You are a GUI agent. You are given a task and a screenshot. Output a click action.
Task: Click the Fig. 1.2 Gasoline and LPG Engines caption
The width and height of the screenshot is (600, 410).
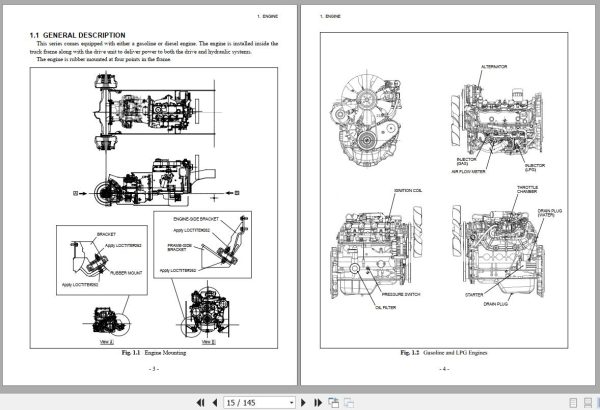tap(444, 353)
